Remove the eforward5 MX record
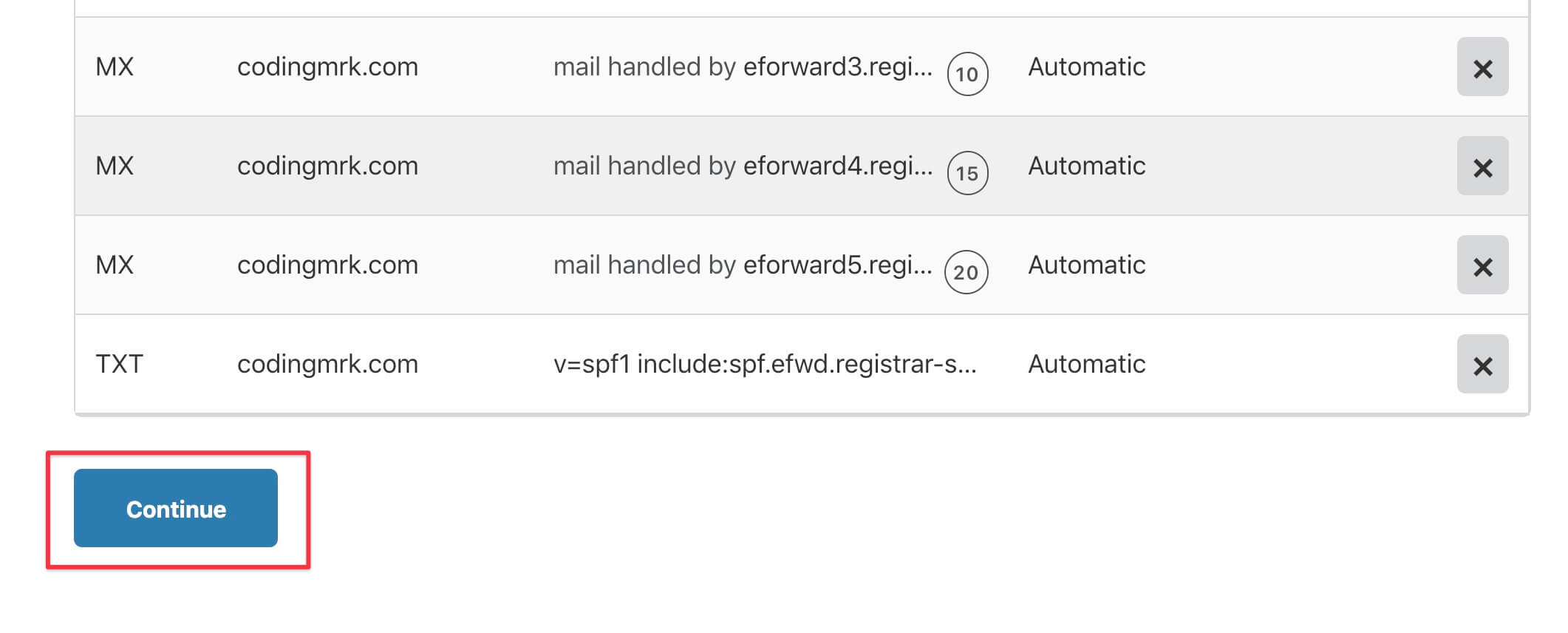Image resolution: width=1568 pixels, height=633 pixels. click(1482, 265)
